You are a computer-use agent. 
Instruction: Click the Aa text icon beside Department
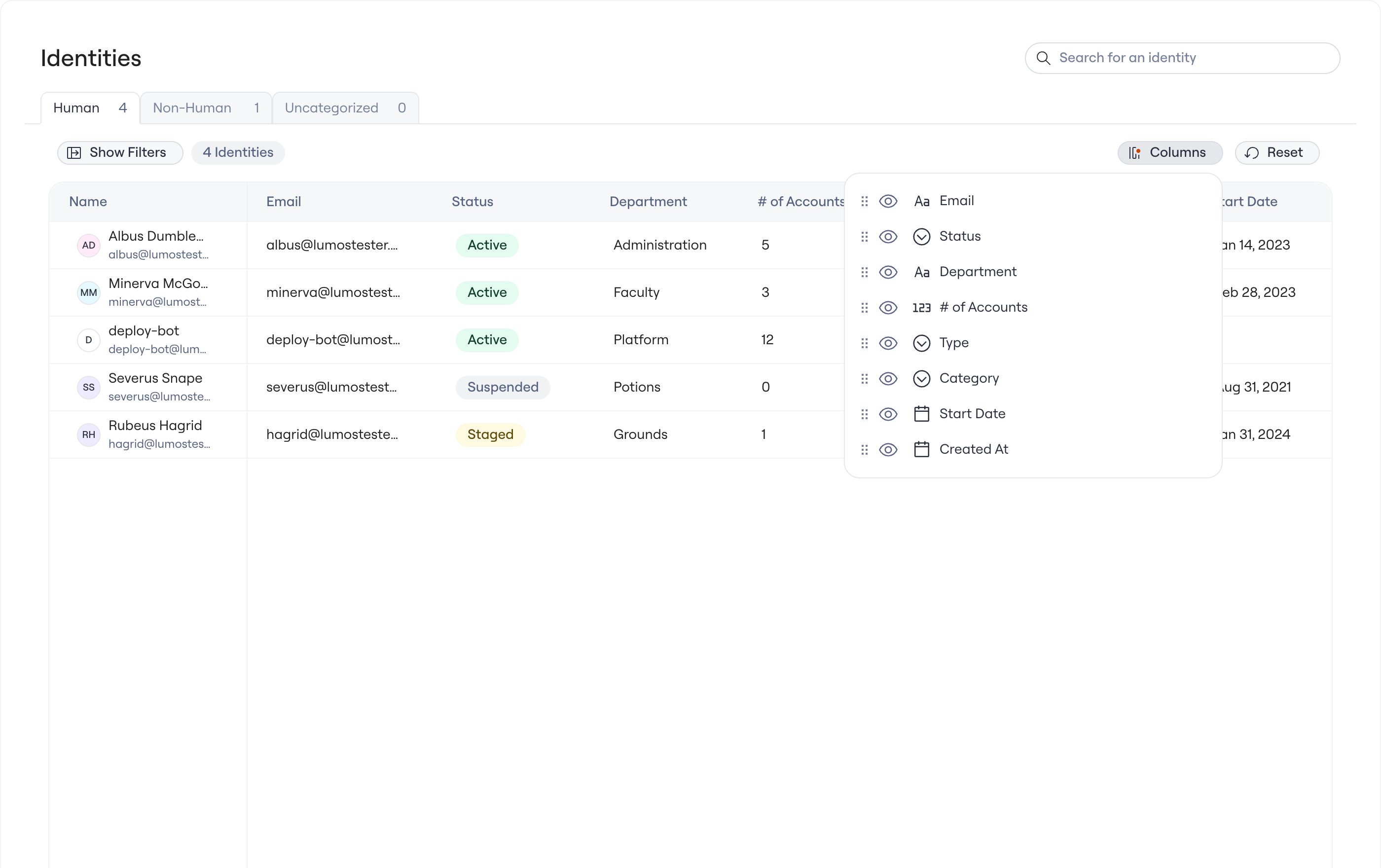(921, 272)
